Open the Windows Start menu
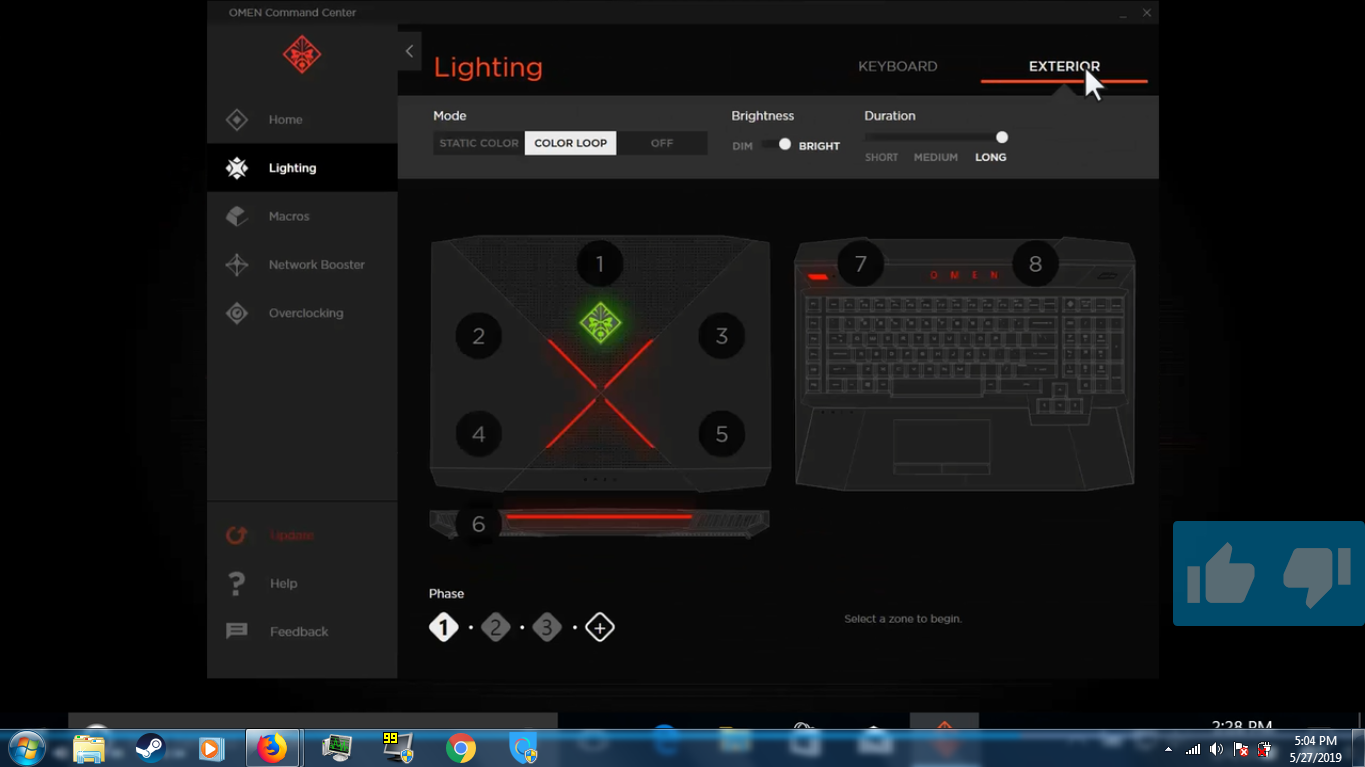 (25, 748)
